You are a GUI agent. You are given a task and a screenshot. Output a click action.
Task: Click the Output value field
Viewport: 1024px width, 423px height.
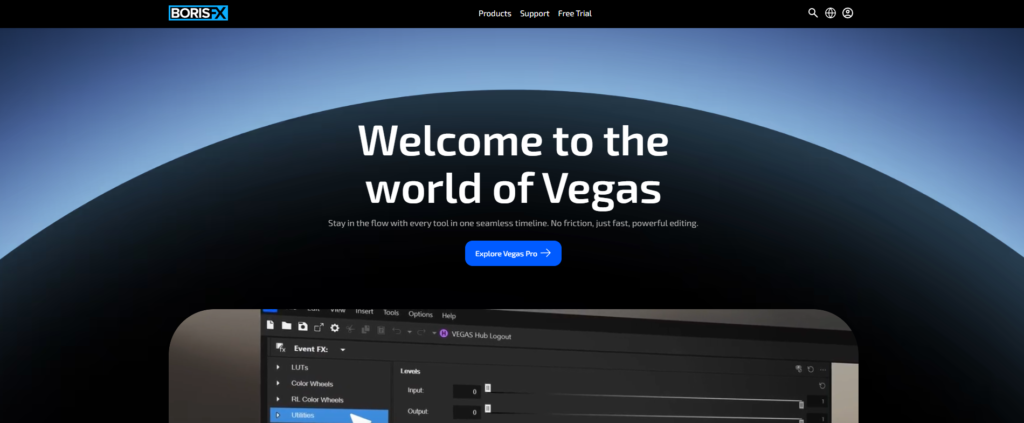click(x=467, y=411)
